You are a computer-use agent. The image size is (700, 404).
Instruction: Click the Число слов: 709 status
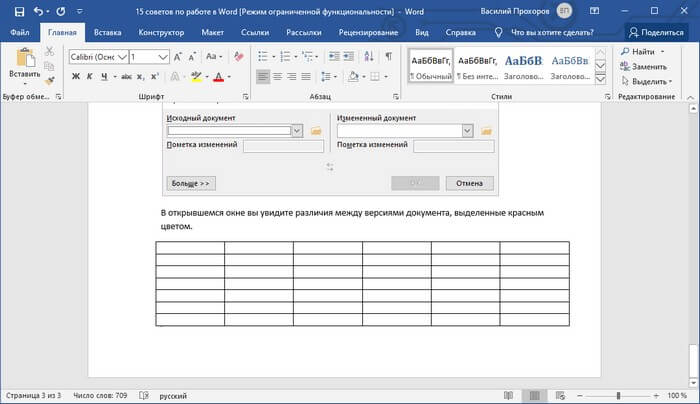100,396
